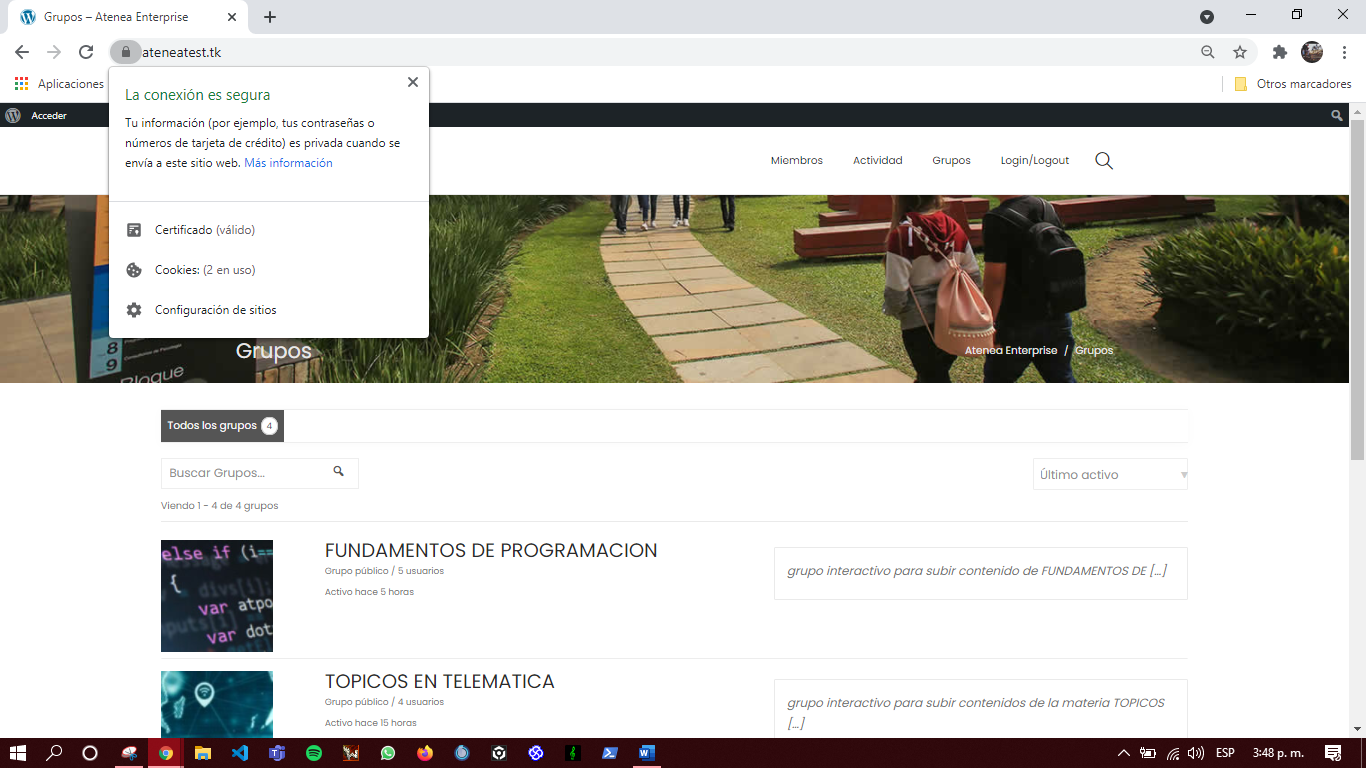Select Miembros in the site navigation
The image size is (1366, 768).
[796, 160]
